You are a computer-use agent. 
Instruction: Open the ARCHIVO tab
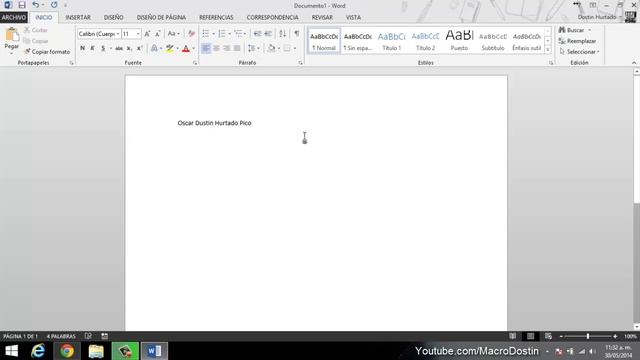[x=14, y=18]
